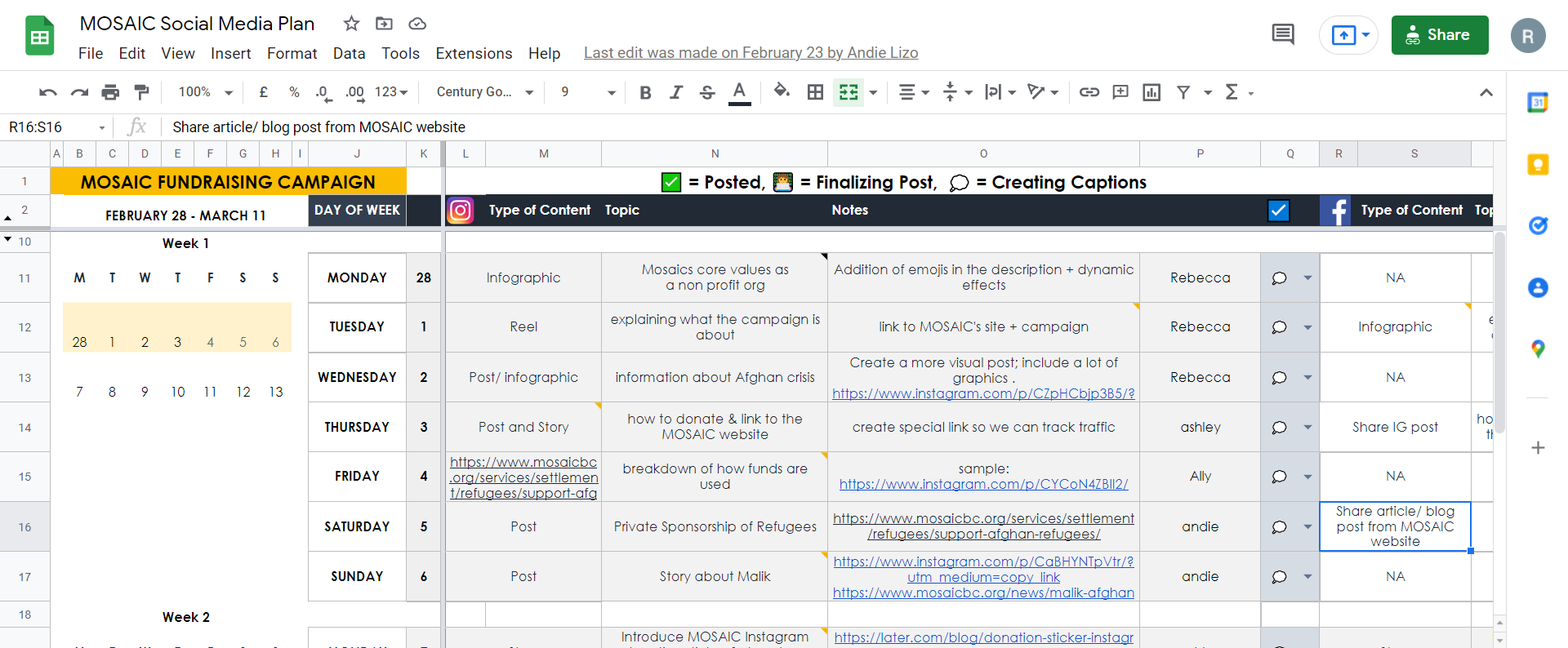The height and width of the screenshot is (648, 1568).
Task: Expand status dropdown in Monday row
Action: tap(1307, 278)
